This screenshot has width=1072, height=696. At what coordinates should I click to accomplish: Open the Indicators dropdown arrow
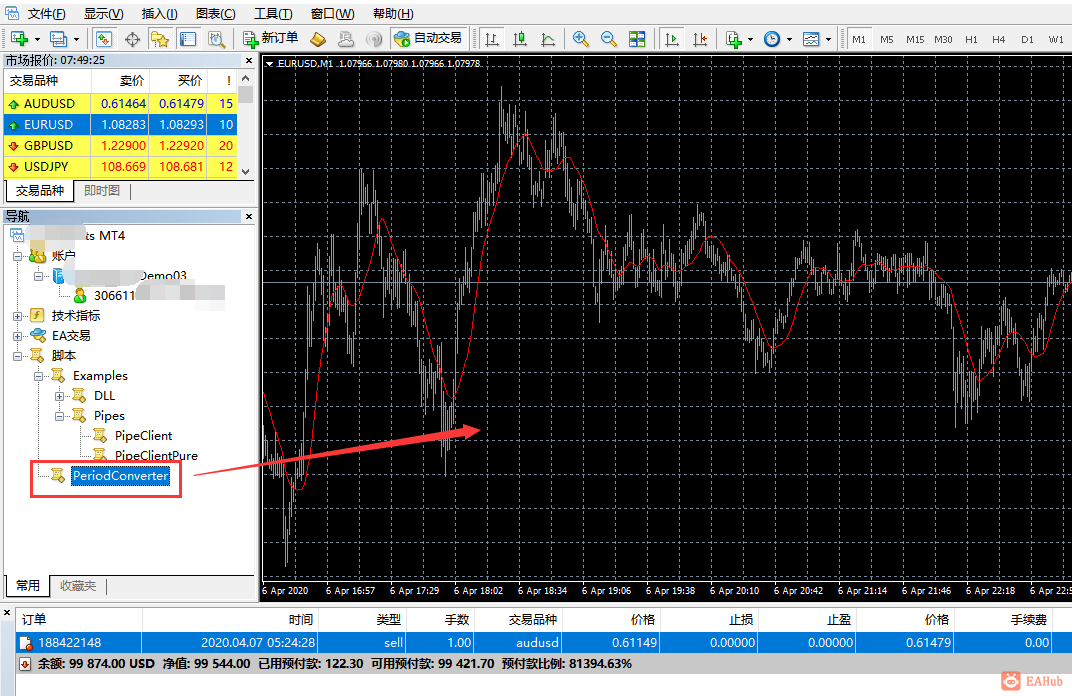[x=750, y=40]
